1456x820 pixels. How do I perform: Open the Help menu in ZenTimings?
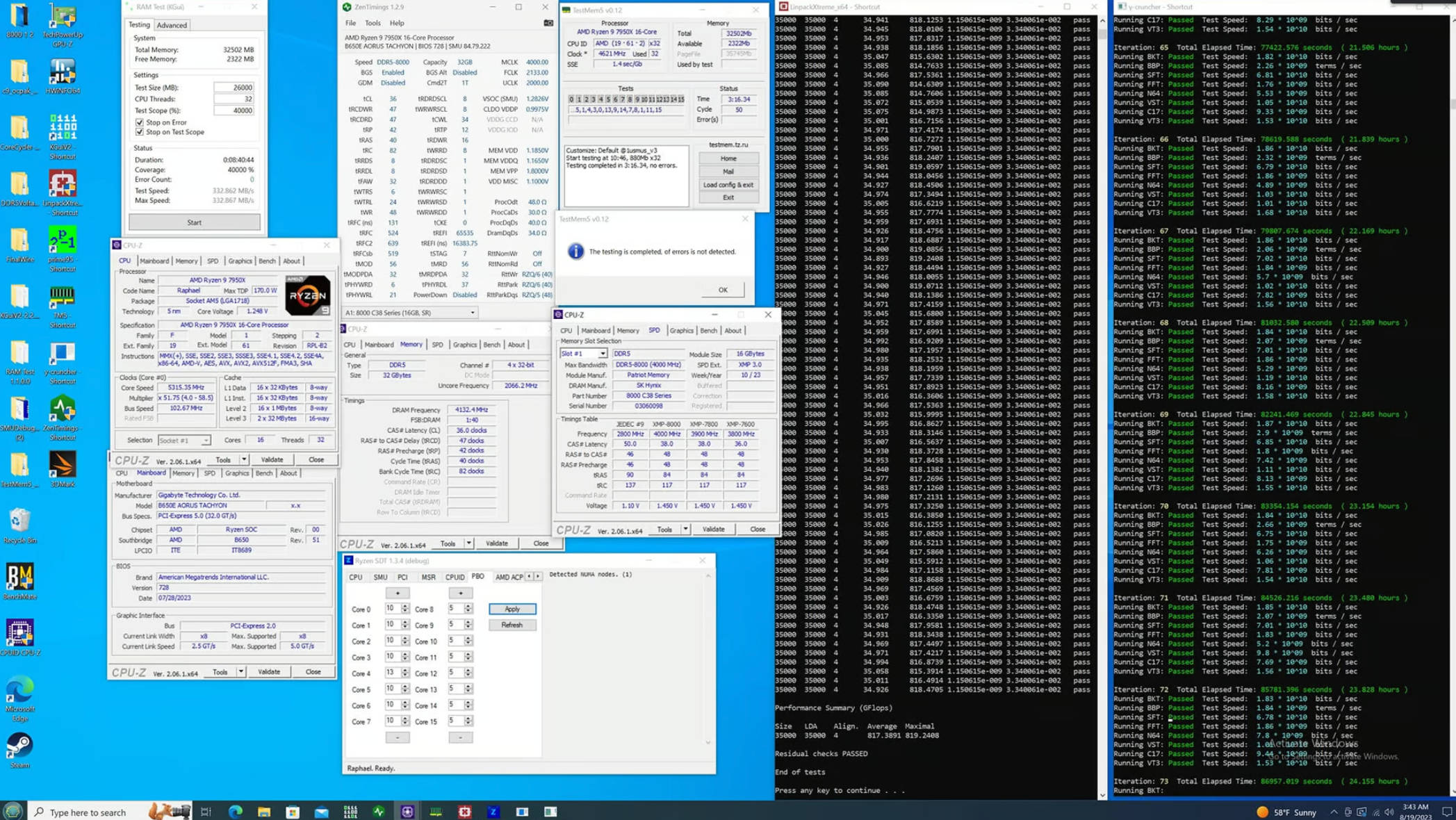coord(397,23)
